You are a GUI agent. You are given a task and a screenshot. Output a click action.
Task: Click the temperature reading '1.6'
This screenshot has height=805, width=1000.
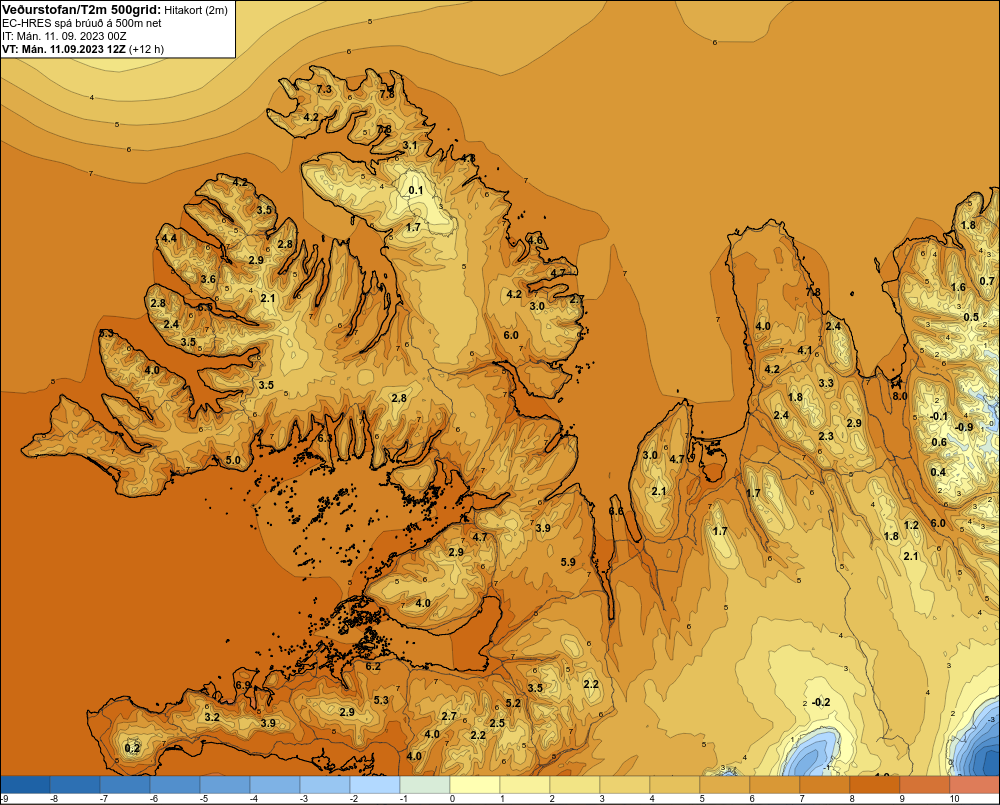pos(959,287)
